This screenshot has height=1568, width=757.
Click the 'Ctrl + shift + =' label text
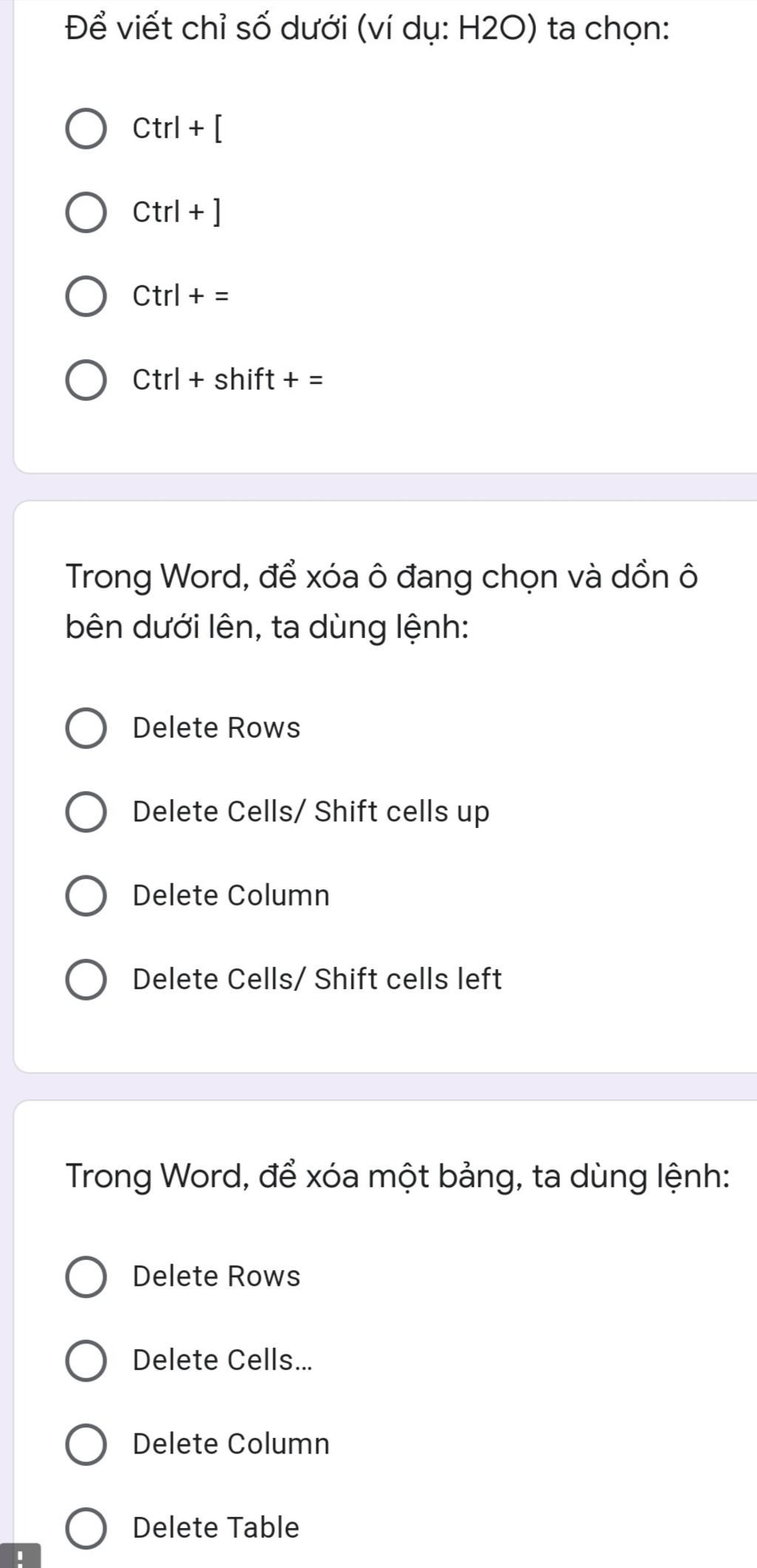228,380
